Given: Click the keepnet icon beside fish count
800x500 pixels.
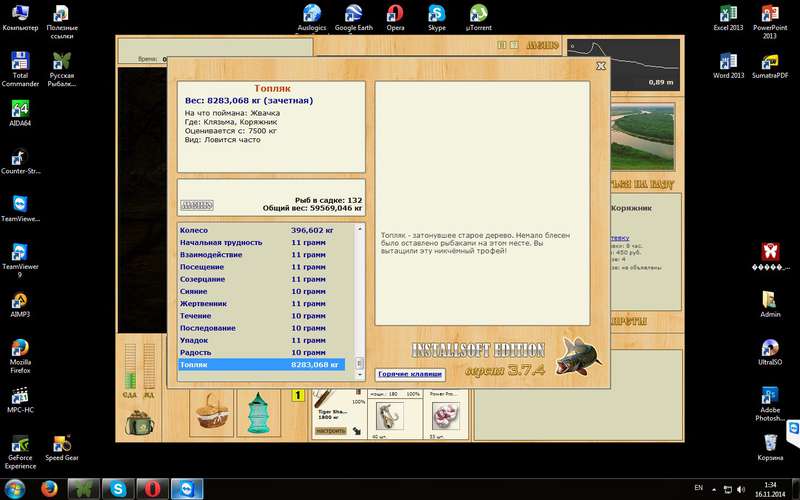Looking at the screenshot, I should [197, 205].
